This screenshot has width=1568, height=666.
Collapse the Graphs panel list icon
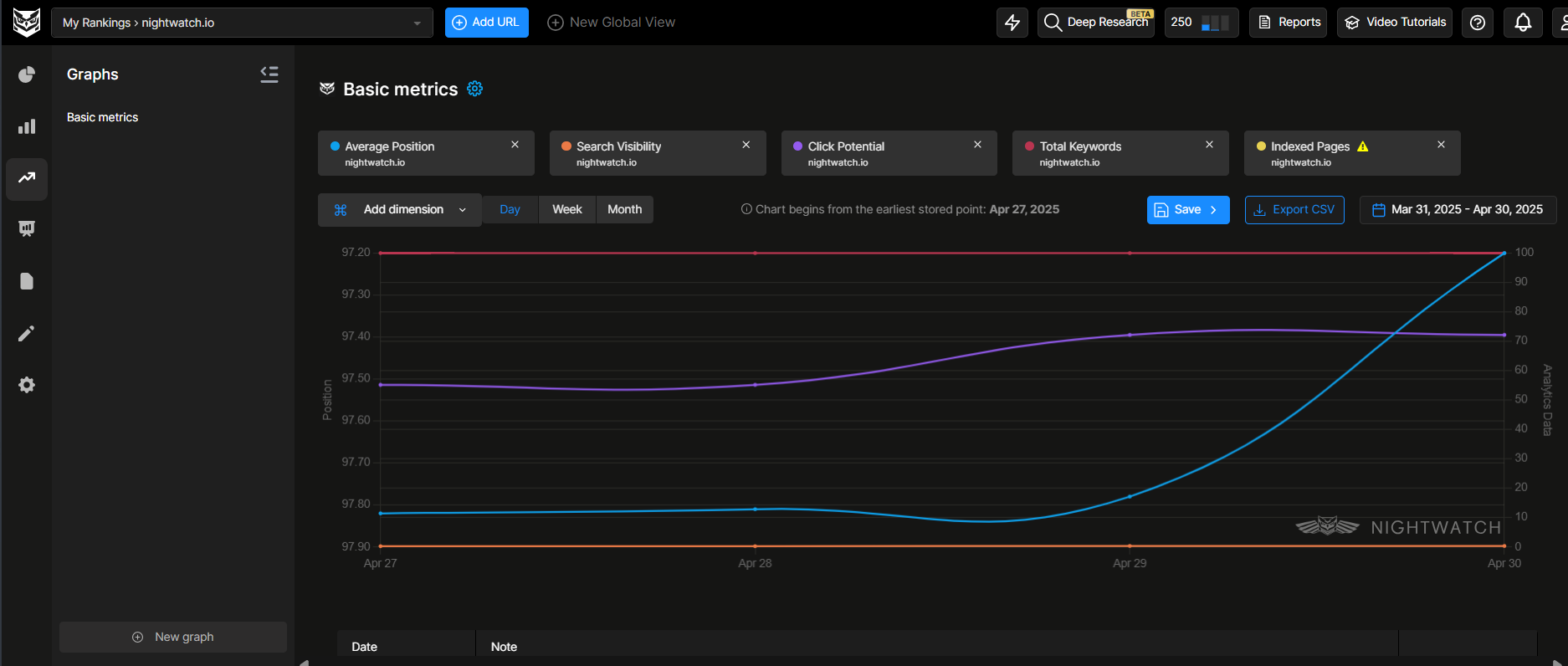(269, 74)
